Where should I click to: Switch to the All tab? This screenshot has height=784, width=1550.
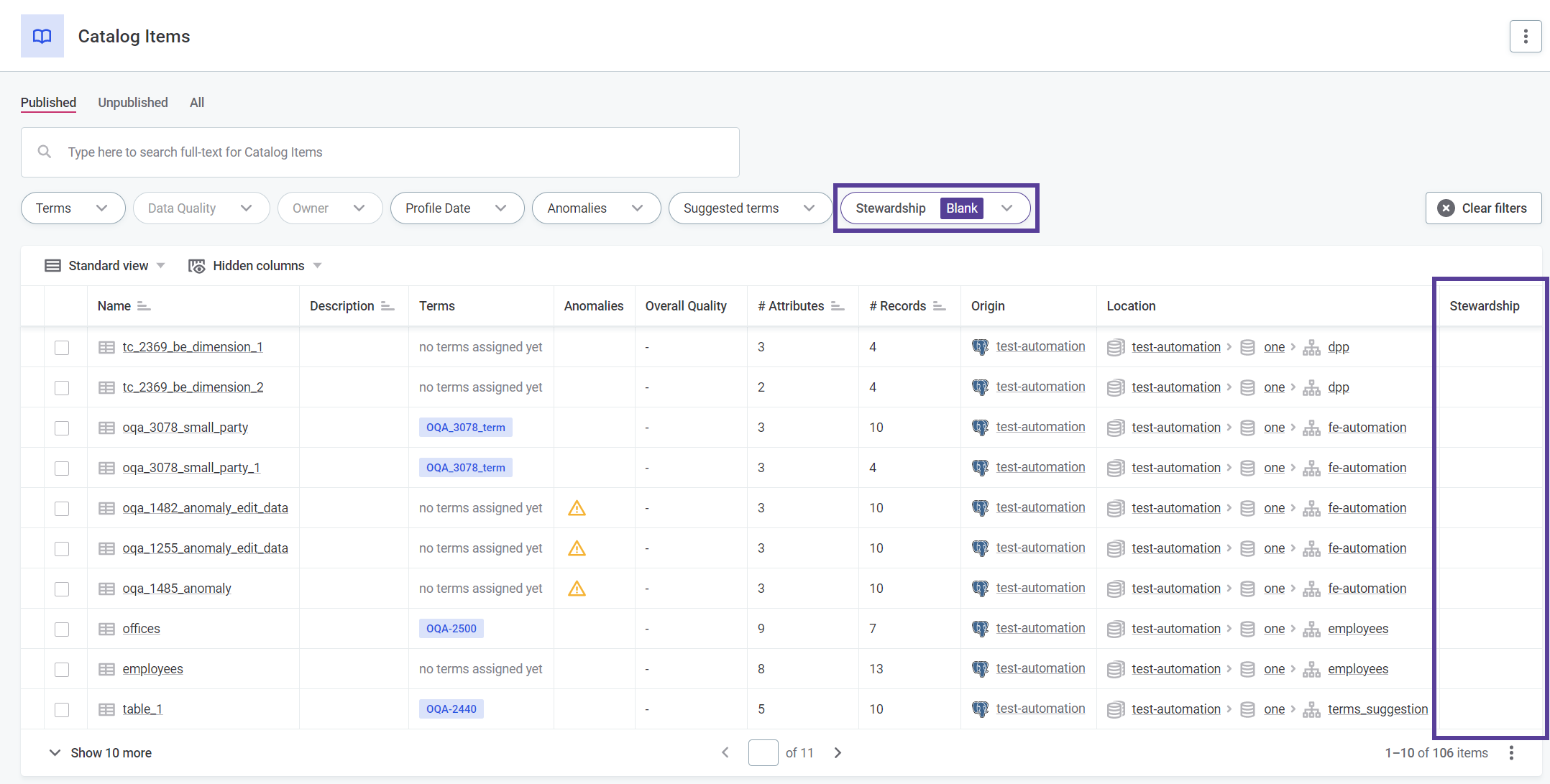(x=197, y=103)
